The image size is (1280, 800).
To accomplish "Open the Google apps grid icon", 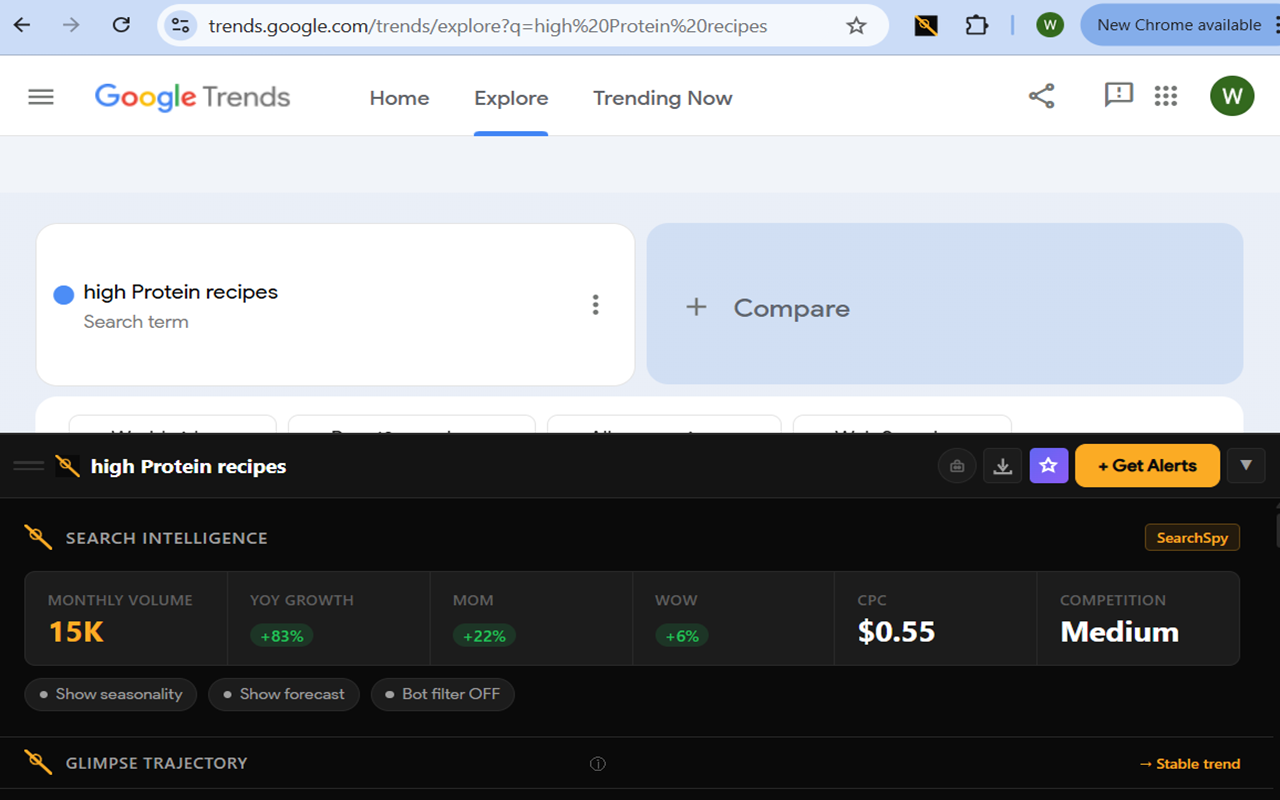I will [1166, 96].
